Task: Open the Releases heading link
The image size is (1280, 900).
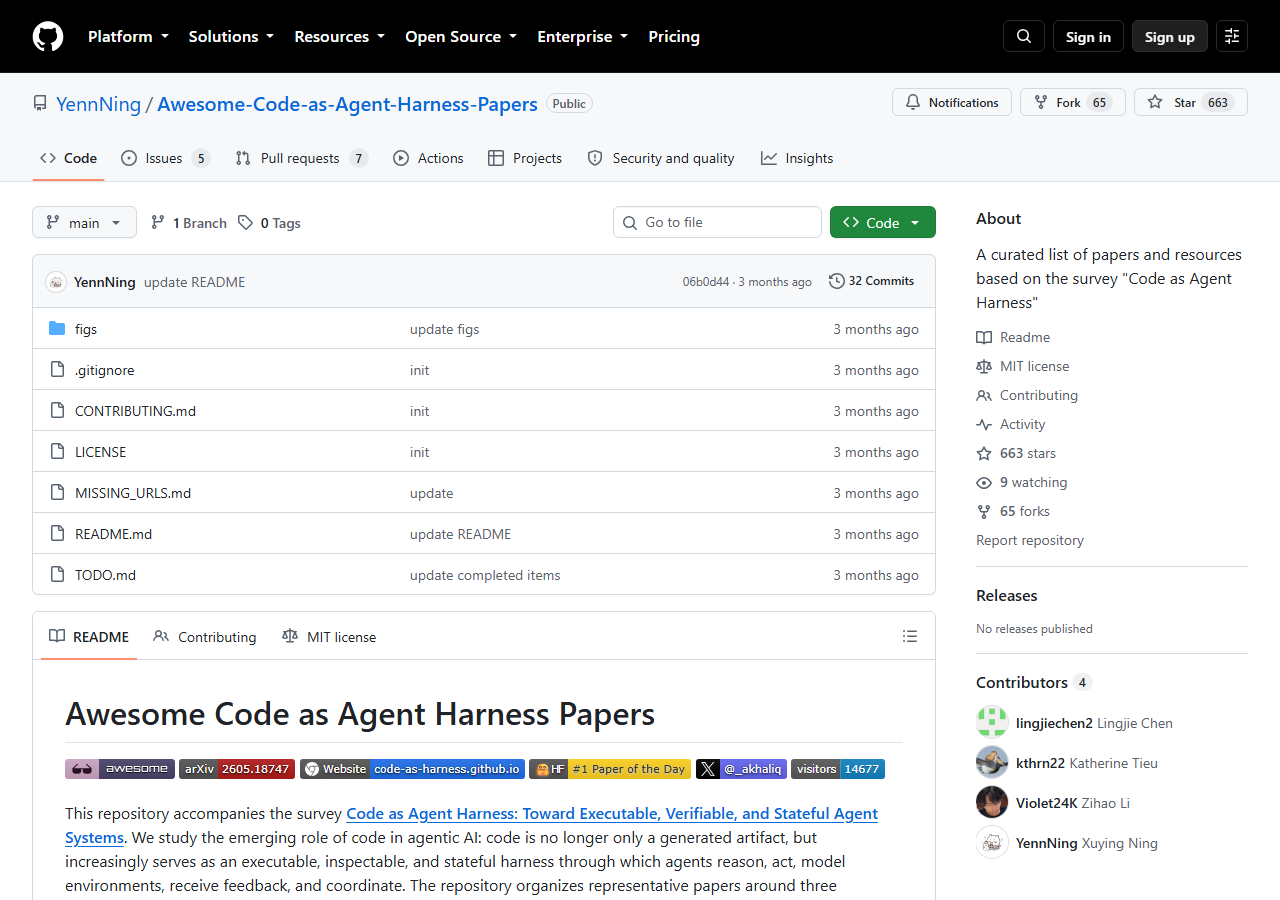Action: 1007,595
